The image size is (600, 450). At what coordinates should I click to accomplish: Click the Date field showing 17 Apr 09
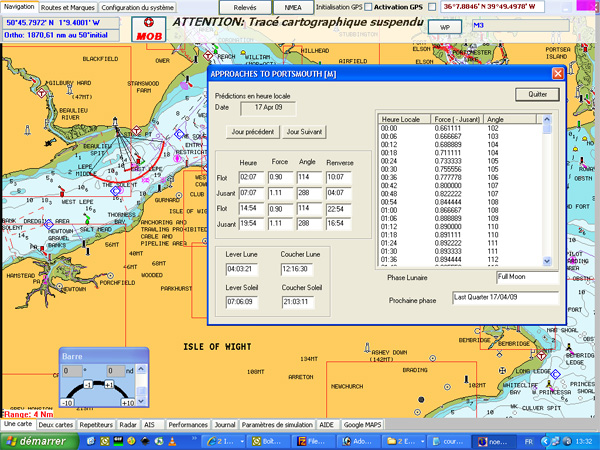click(x=268, y=108)
